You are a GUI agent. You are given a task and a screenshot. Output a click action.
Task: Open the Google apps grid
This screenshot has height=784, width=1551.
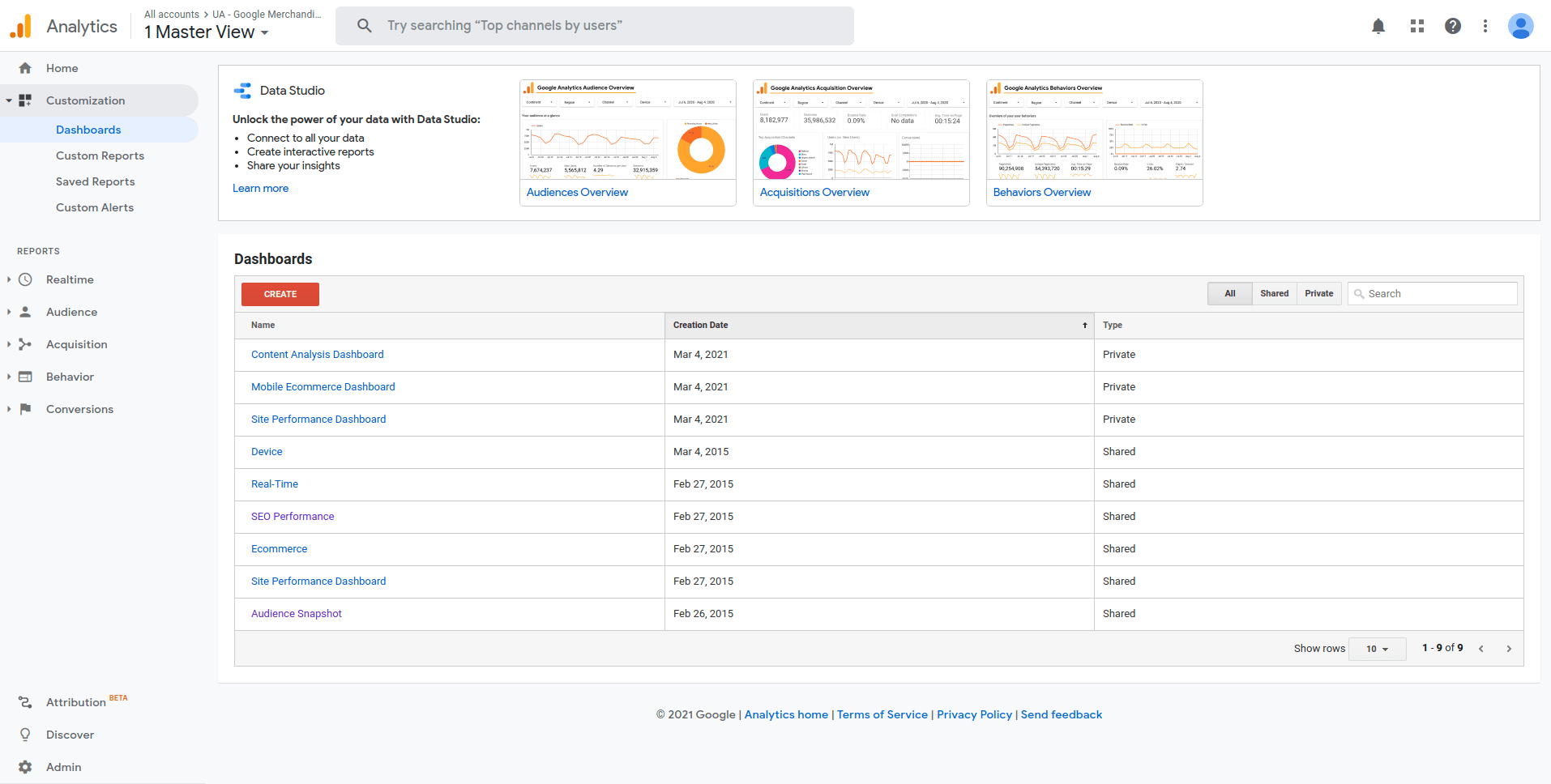(x=1416, y=26)
